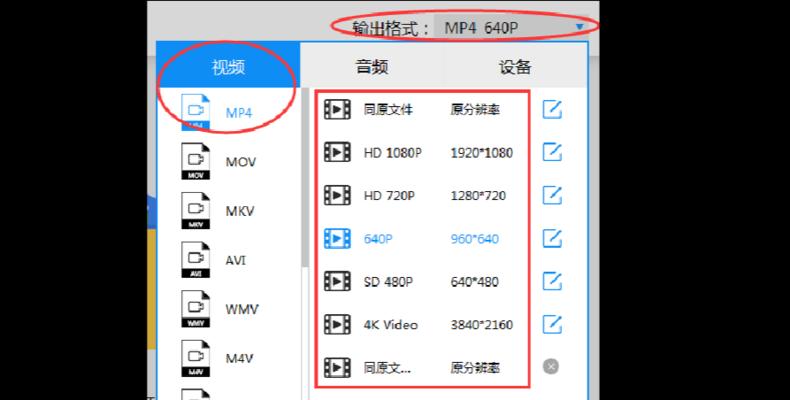Click film icon of HD 1080P preset
Screen dimensions: 790x400
(337, 152)
